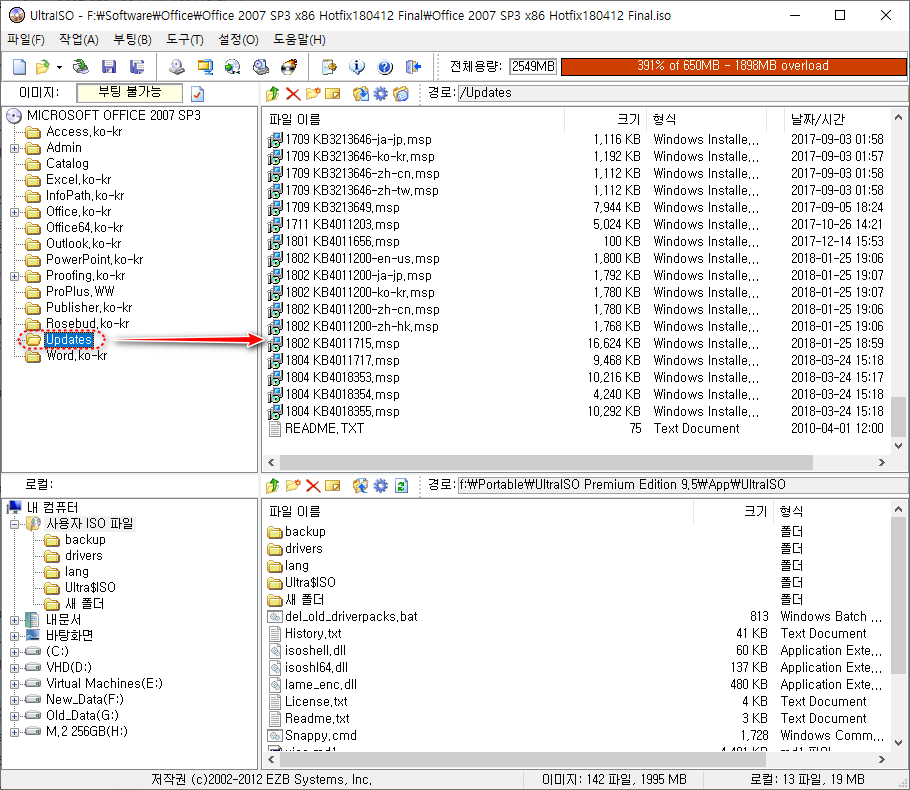Click the Make CD/DVD image icon
910x790 pixels.
177,67
